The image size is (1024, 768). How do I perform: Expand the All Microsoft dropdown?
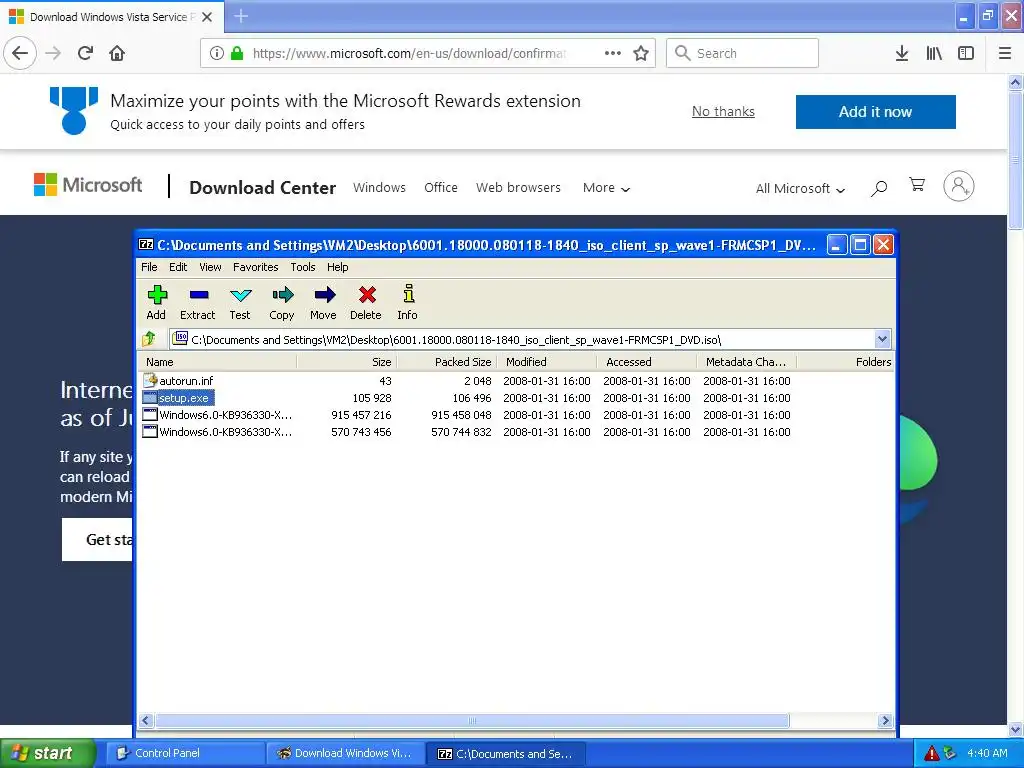(800, 189)
